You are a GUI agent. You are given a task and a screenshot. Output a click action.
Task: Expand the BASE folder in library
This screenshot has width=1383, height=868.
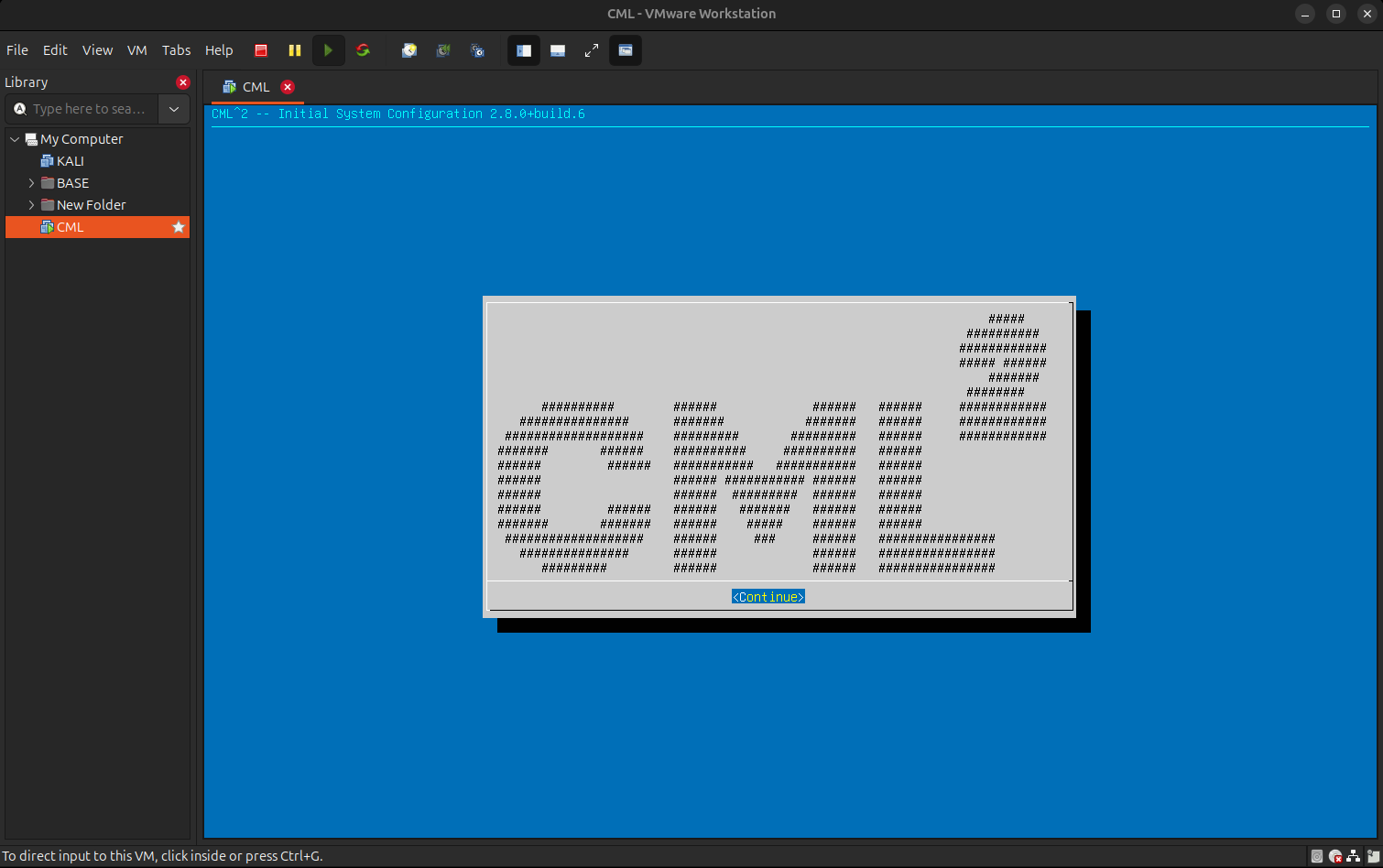[x=31, y=183]
